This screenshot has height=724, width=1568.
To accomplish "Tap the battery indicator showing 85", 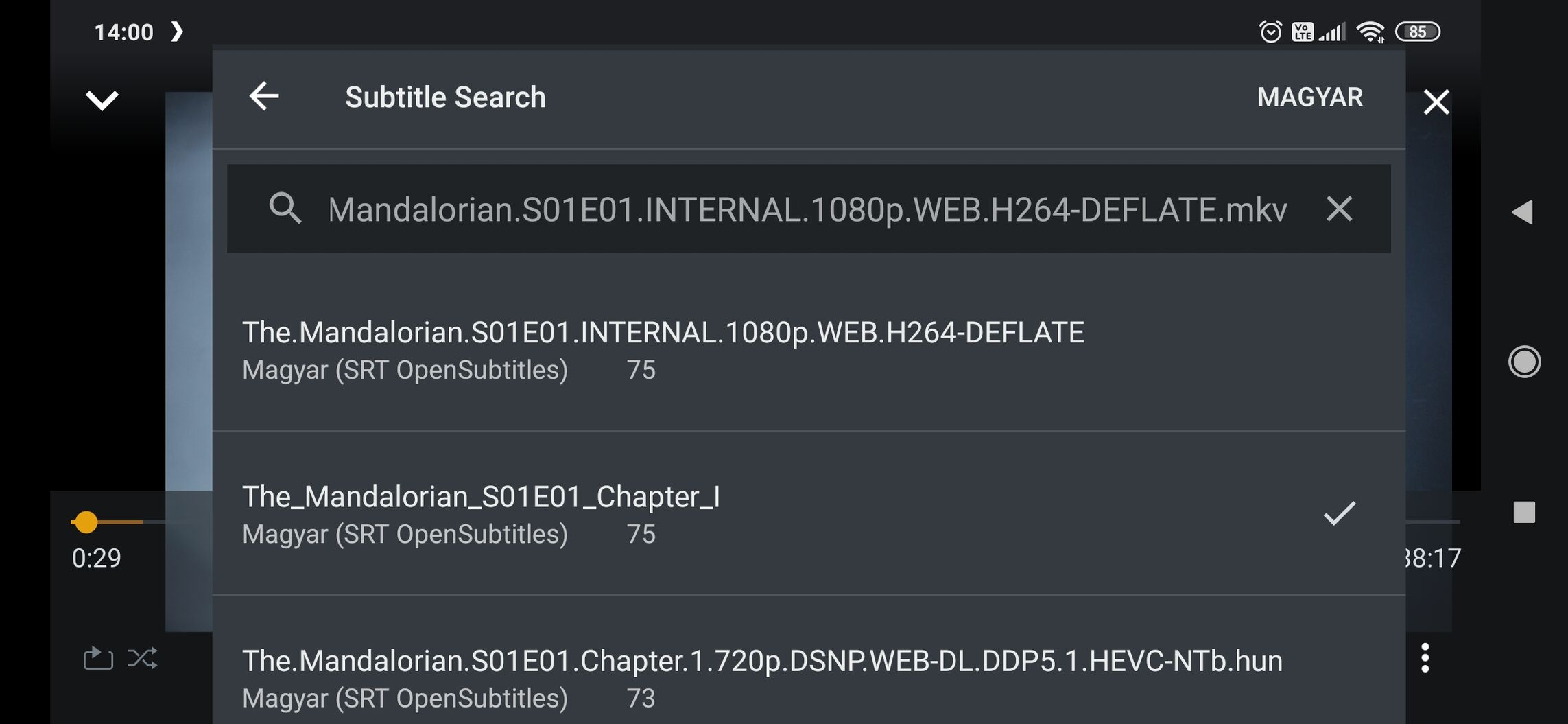I will pos(1418,32).
